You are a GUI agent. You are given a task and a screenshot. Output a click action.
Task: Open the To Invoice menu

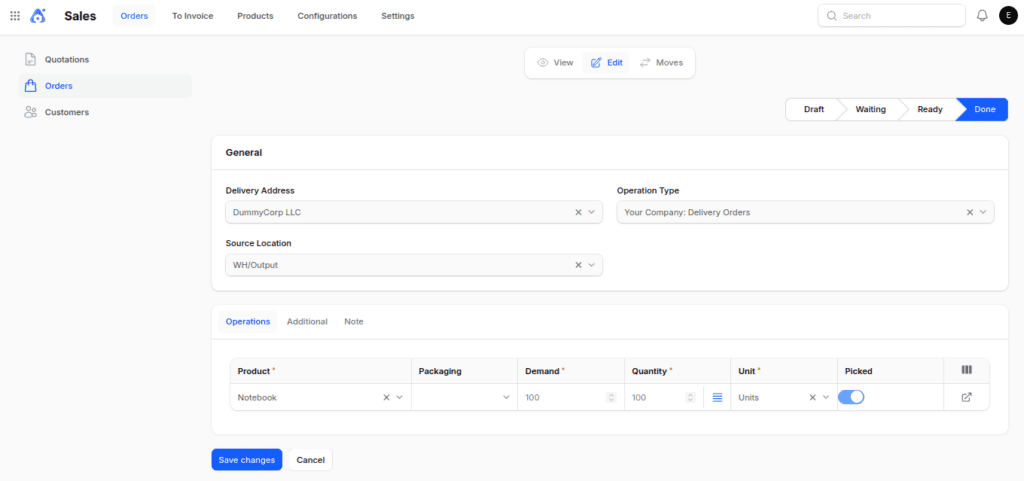point(193,16)
